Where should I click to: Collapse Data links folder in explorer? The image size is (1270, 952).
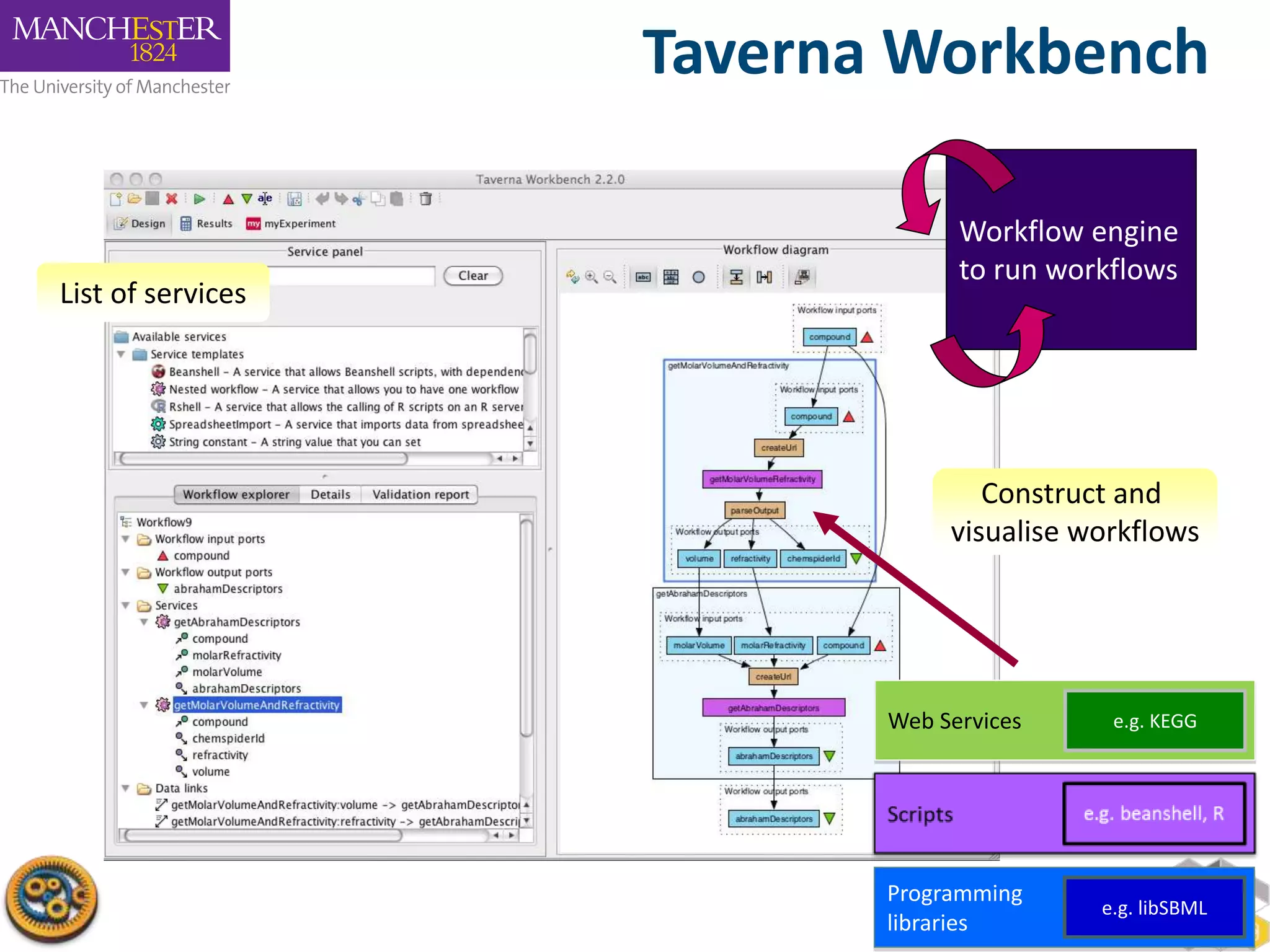[x=125, y=788]
